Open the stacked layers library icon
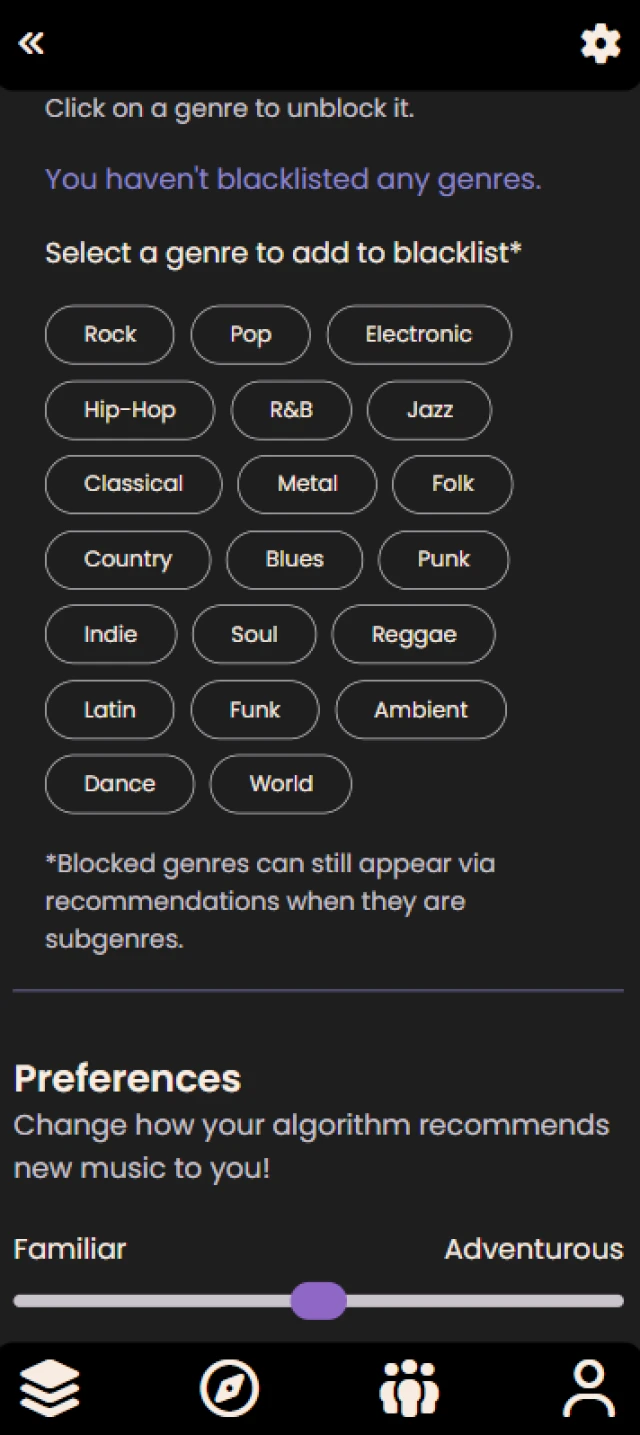This screenshot has height=1435, width=640. click(x=50, y=1388)
